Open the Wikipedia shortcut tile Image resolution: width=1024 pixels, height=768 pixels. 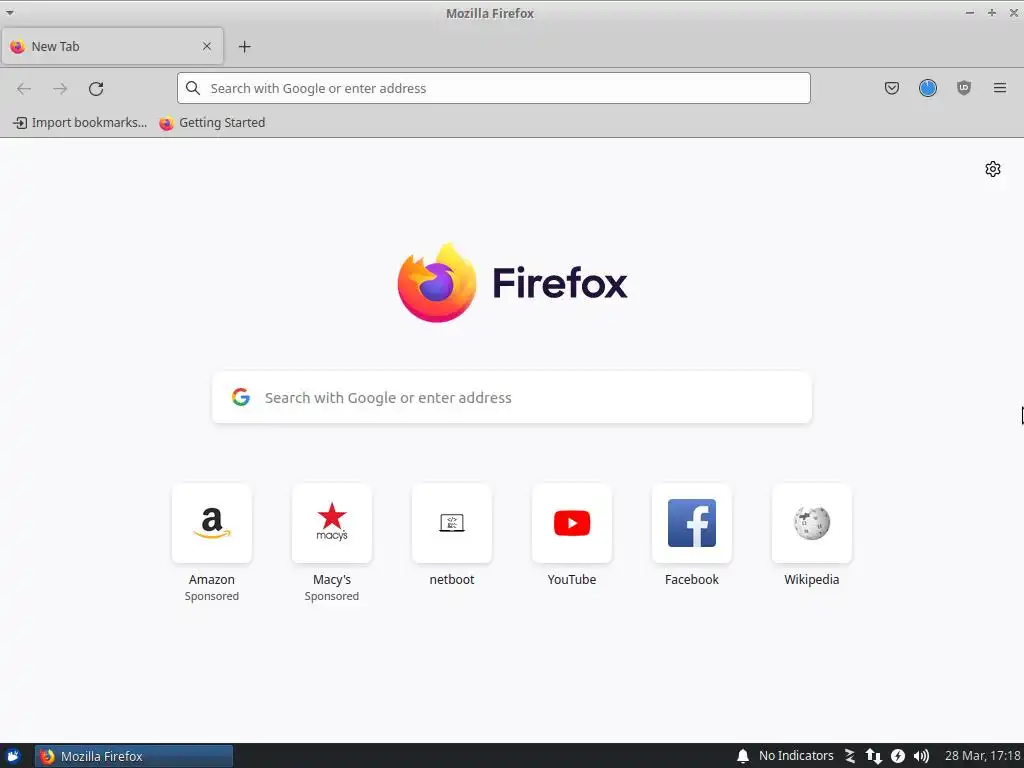click(x=812, y=523)
